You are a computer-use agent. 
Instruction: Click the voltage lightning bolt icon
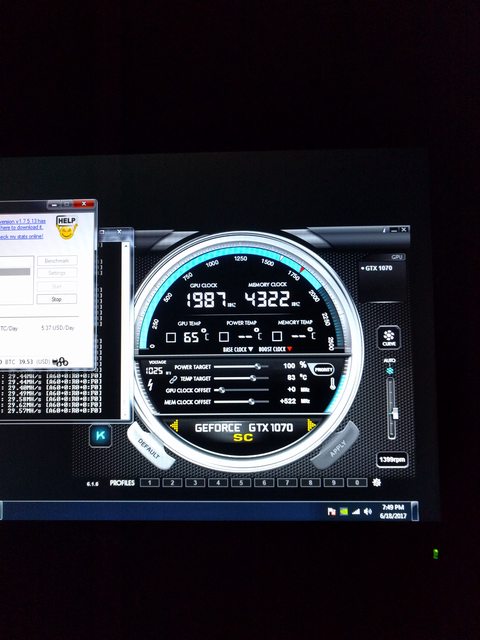click(x=150, y=384)
